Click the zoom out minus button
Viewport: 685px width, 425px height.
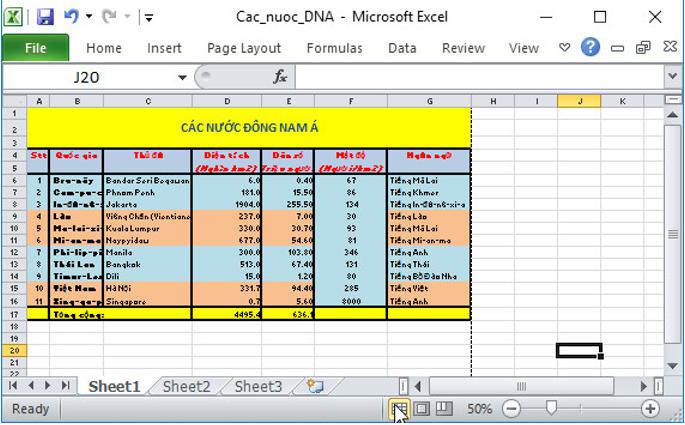[511, 409]
